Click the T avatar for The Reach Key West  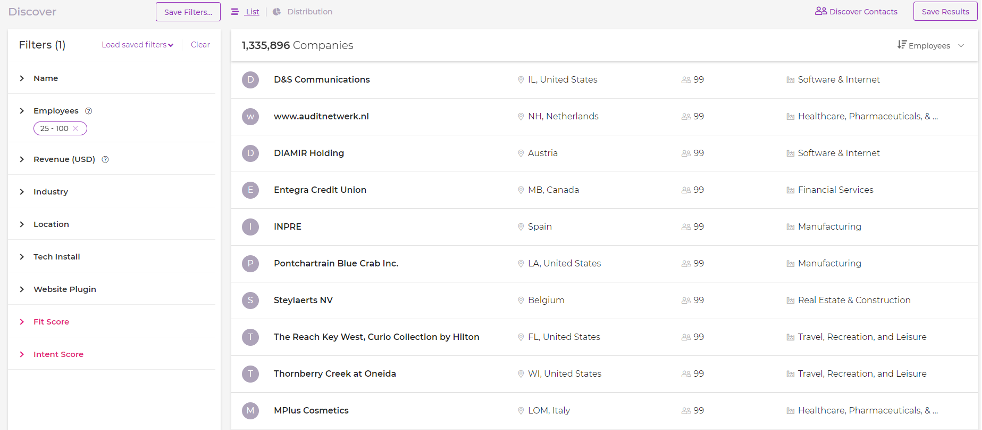pos(251,337)
